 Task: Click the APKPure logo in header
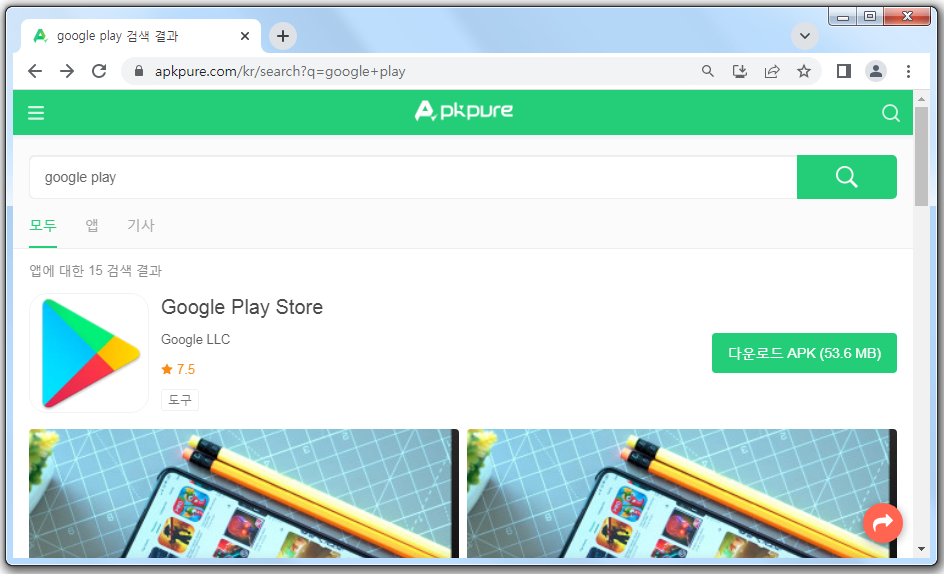tap(464, 111)
